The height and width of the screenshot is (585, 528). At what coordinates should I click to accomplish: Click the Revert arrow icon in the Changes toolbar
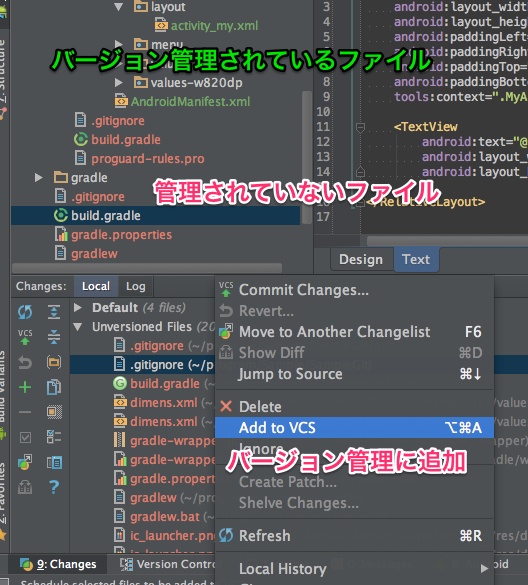click(25, 362)
